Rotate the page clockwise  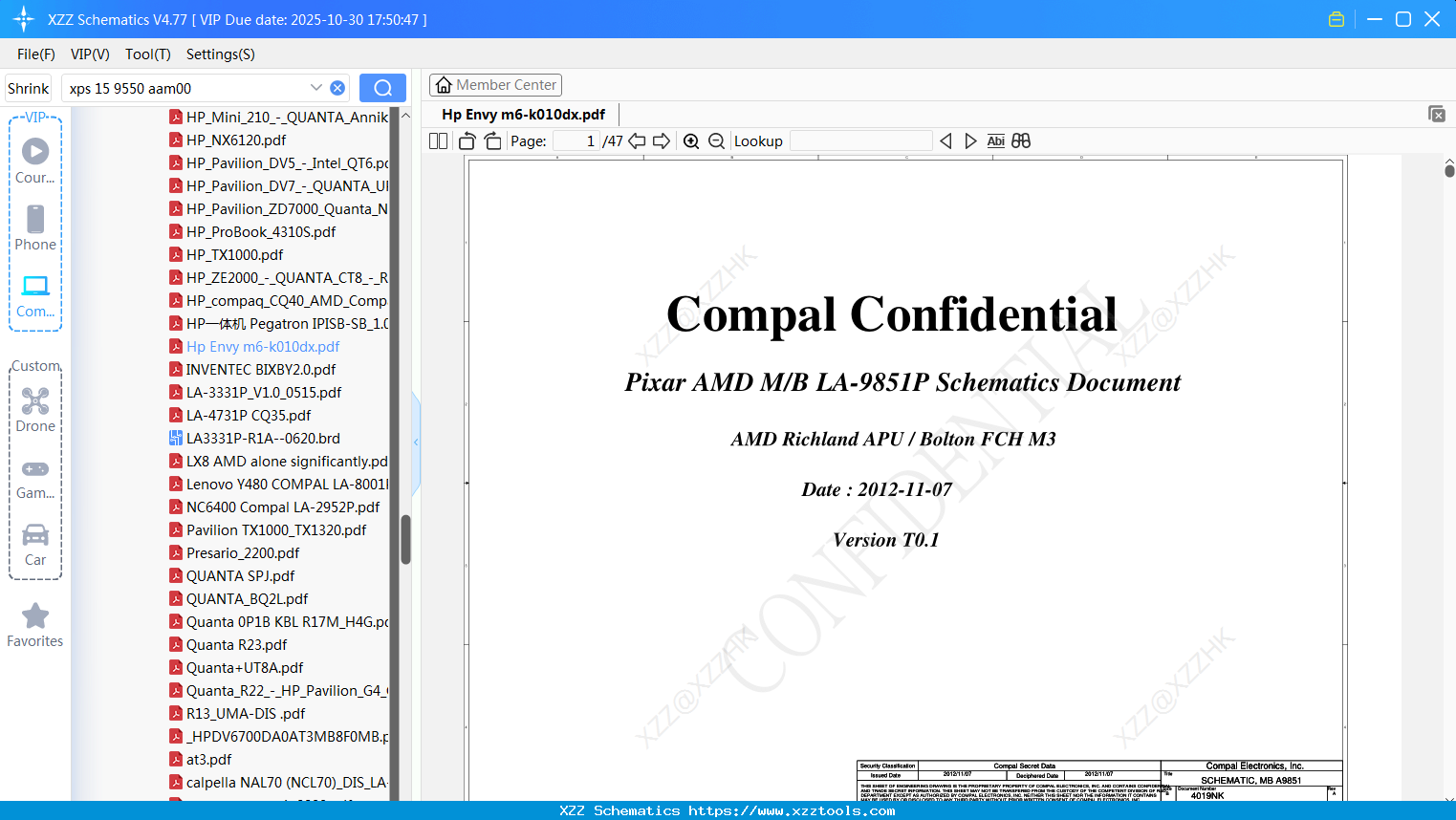click(492, 141)
